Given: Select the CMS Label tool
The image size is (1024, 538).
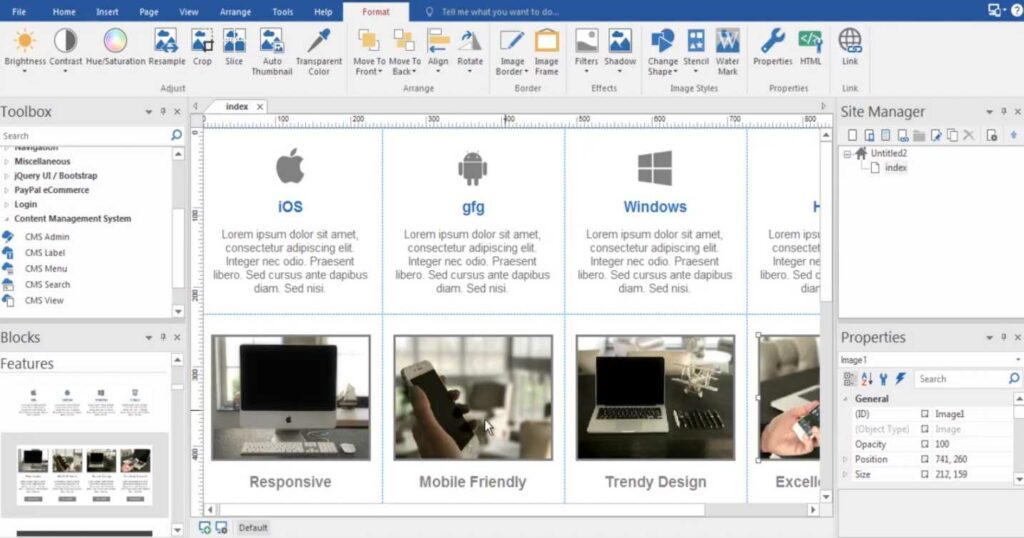Looking at the screenshot, I should 45,253.
